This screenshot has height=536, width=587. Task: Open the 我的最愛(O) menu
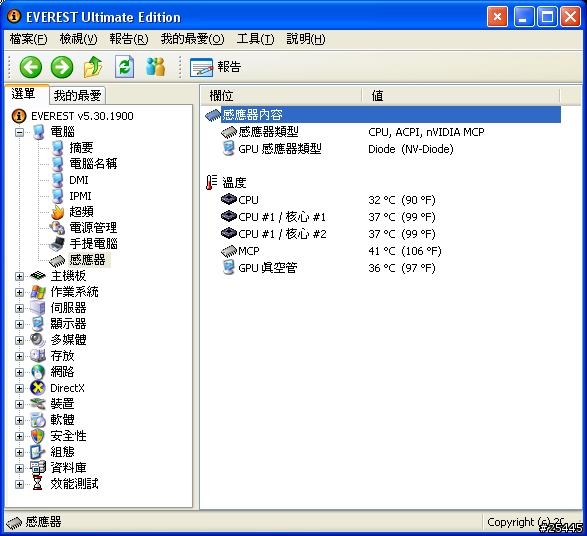coord(192,39)
